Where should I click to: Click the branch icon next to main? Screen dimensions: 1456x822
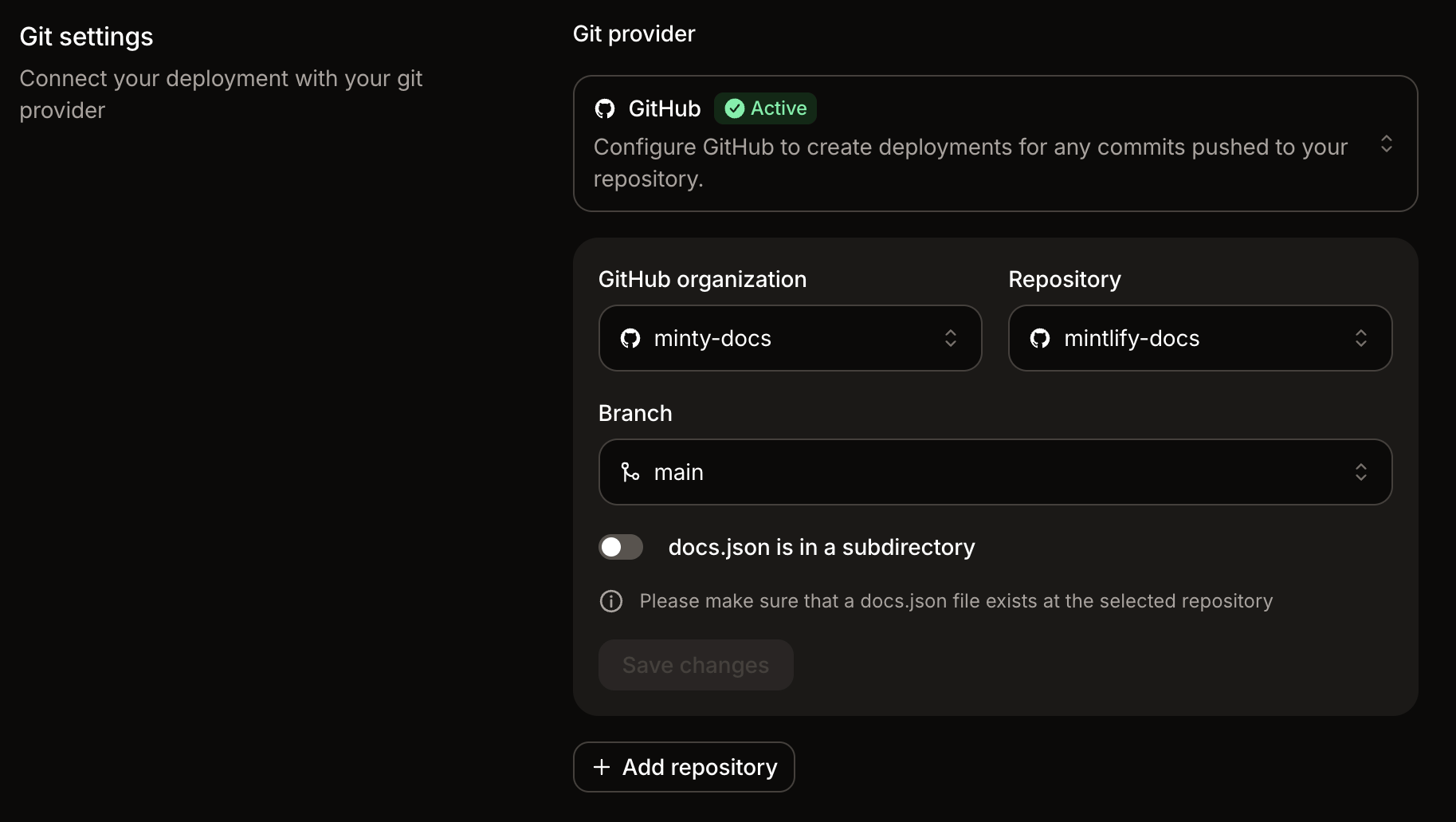tap(630, 472)
